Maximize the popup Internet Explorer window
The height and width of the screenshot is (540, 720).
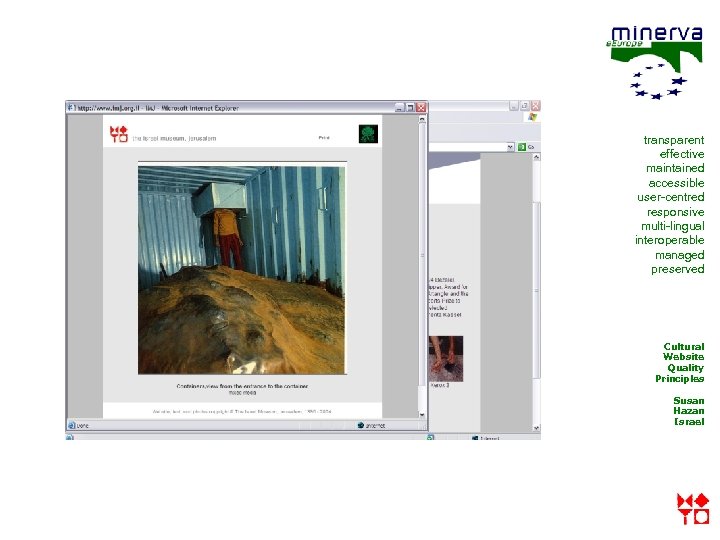click(x=410, y=107)
